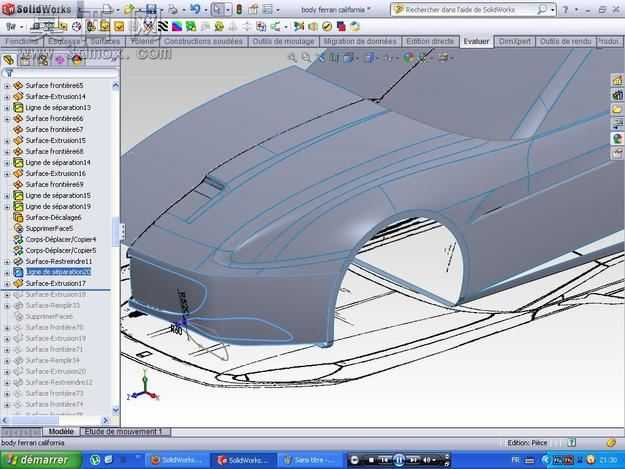Viewport: 625px width, 469px height.
Task: Open the ConfigurationManager tab icon
Action: click(x=43, y=60)
